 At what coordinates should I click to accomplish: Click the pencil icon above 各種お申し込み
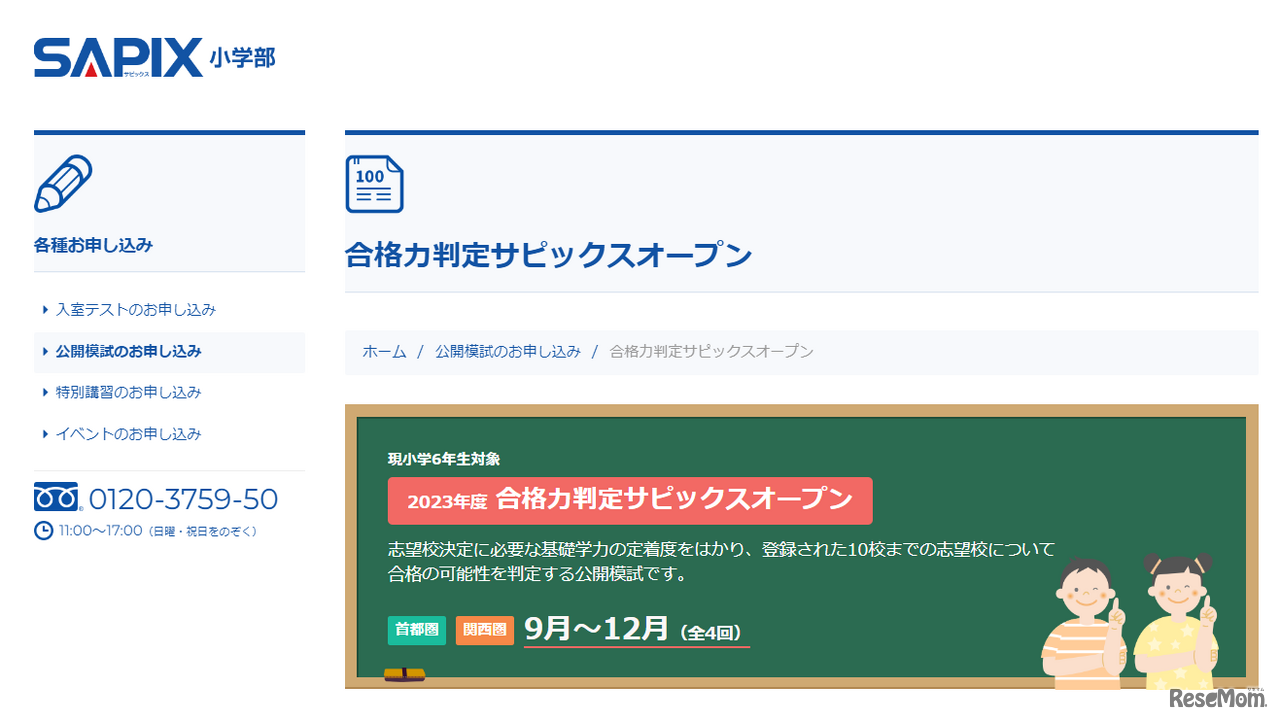(x=64, y=184)
